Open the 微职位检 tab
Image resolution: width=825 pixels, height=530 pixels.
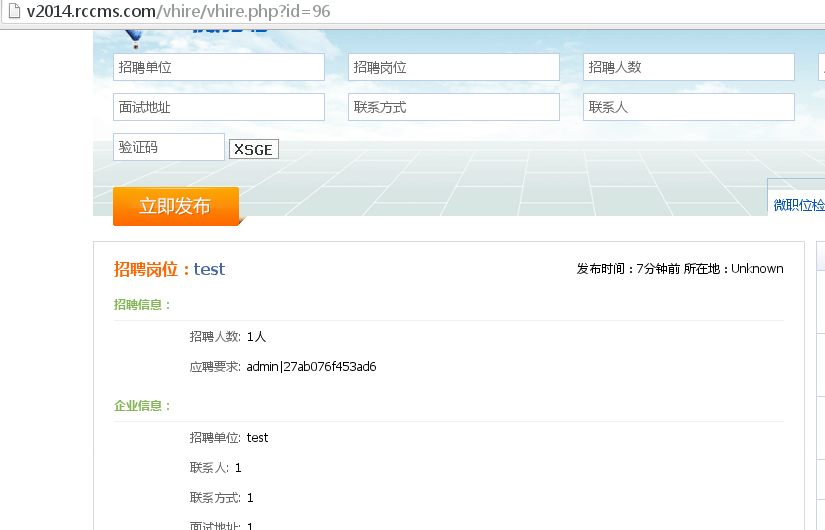tap(797, 204)
